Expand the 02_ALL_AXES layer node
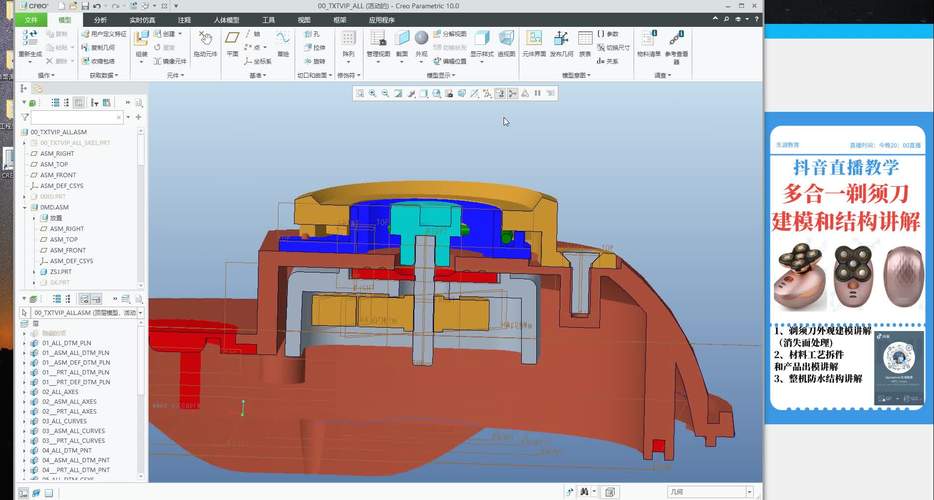934x500 pixels. pyautogui.click(x=25, y=392)
